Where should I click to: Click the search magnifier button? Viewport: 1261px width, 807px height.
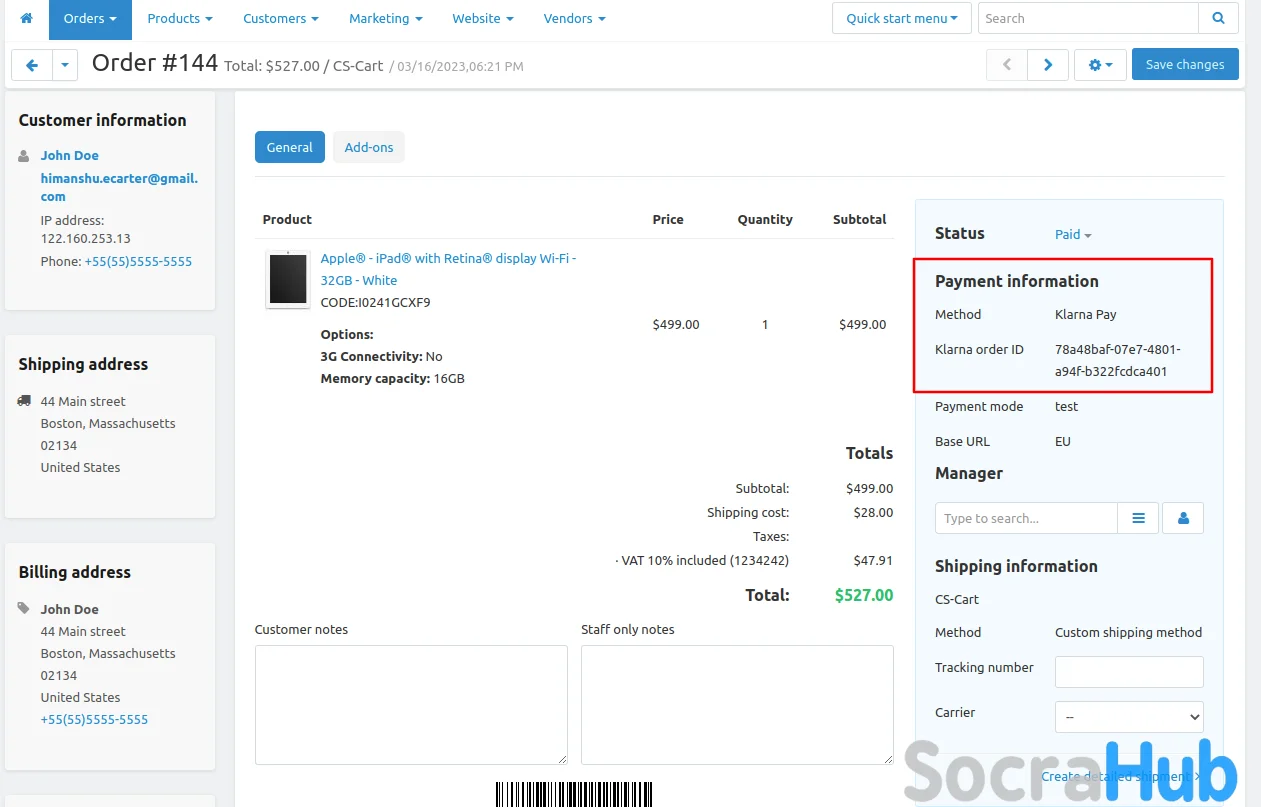(1218, 18)
